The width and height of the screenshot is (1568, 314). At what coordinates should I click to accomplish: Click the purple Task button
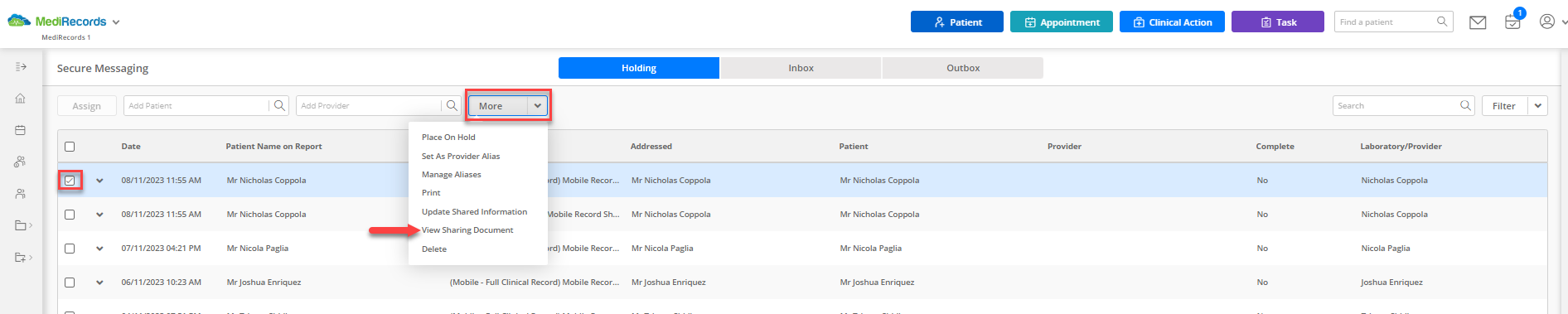click(1278, 22)
